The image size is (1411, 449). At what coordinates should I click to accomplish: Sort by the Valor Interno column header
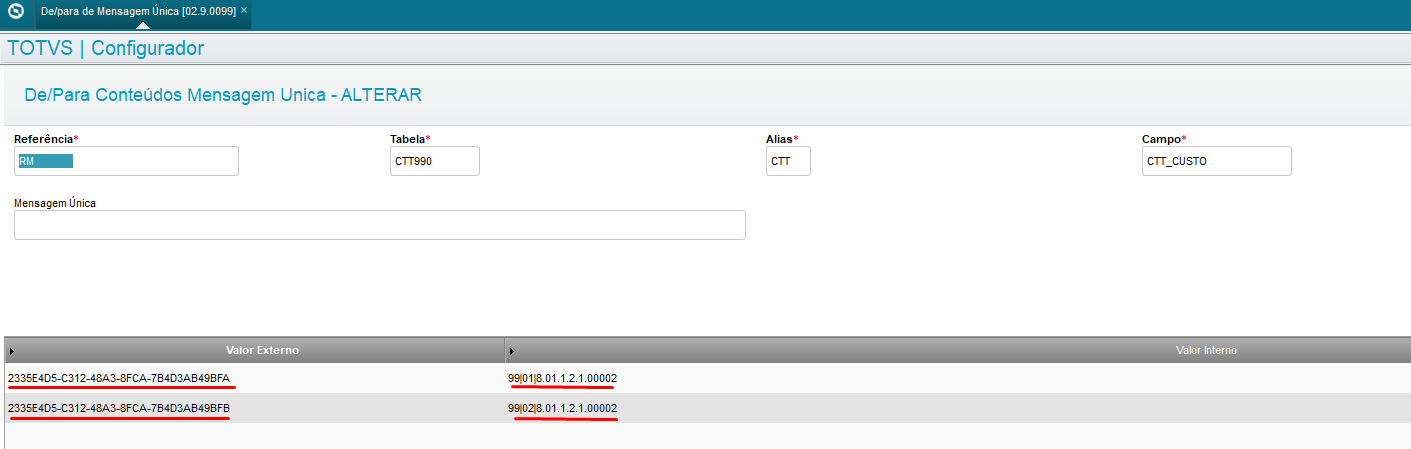coord(1206,350)
